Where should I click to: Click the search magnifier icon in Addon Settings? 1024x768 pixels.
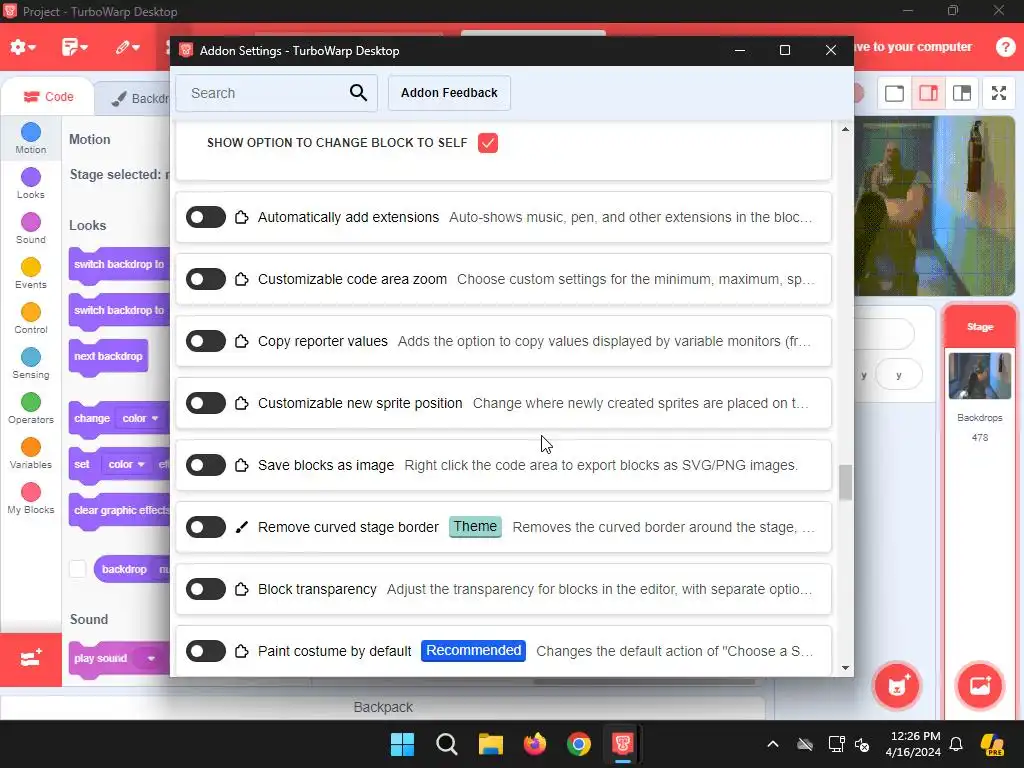click(x=358, y=93)
